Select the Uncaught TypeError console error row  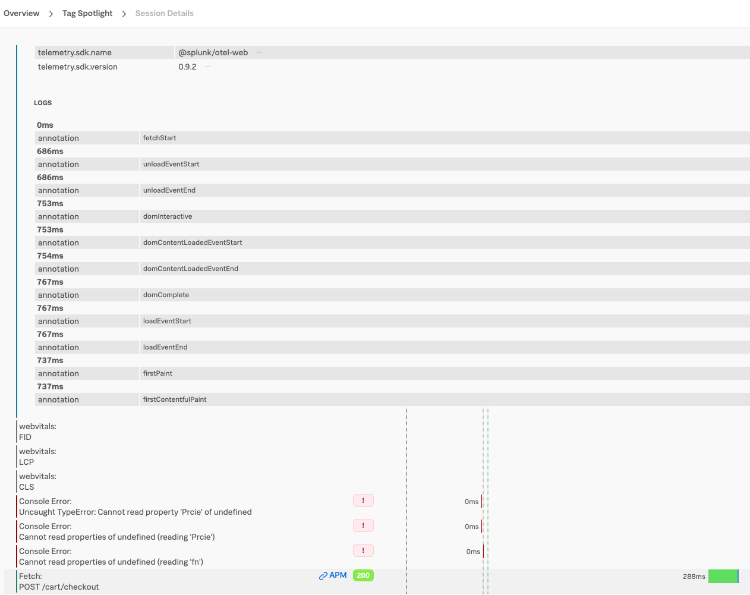point(135,507)
